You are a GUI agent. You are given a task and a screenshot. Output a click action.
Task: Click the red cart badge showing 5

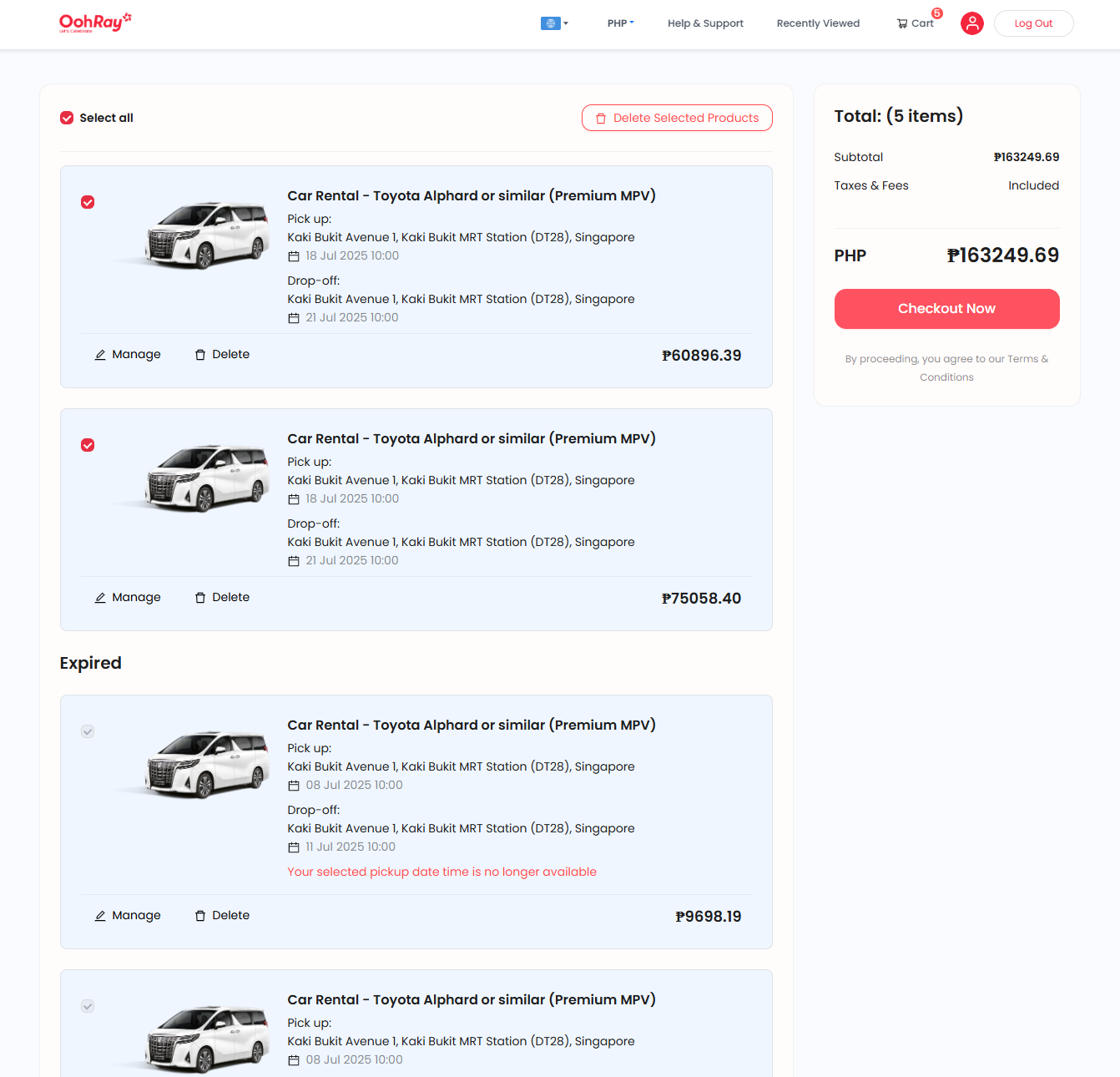coord(936,13)
